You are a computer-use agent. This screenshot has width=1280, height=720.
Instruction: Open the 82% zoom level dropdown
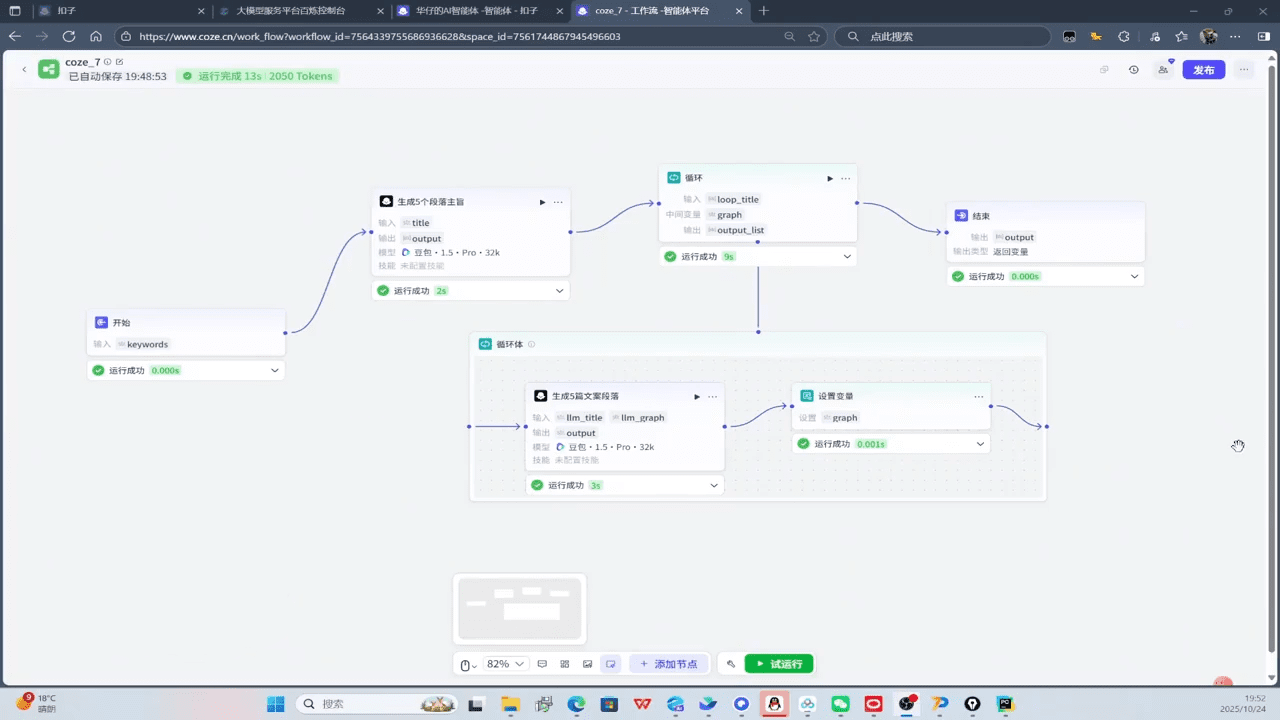(506, 664)
